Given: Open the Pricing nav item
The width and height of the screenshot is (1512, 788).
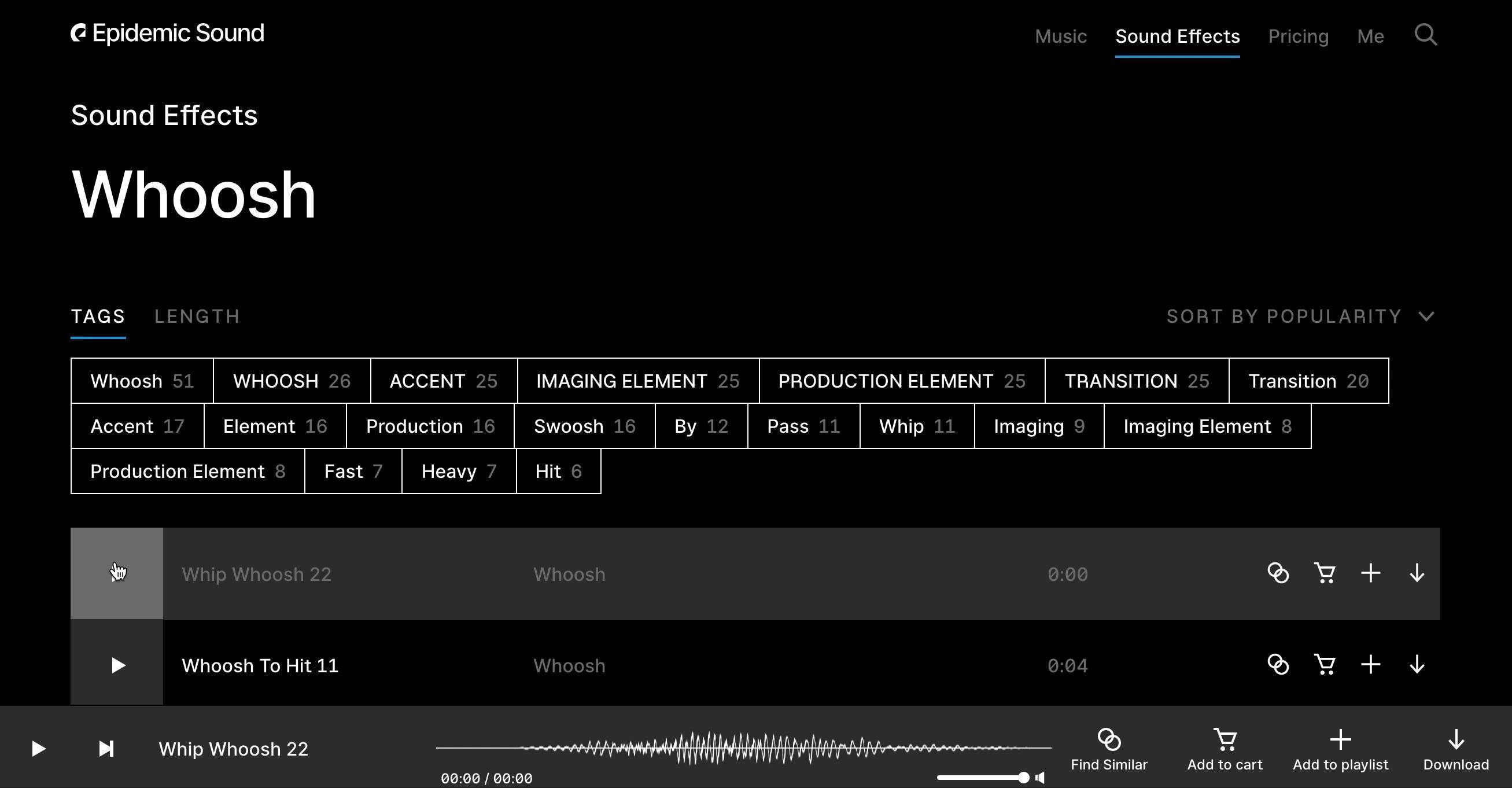Looking at the screenshot, I should [1299, 36].
